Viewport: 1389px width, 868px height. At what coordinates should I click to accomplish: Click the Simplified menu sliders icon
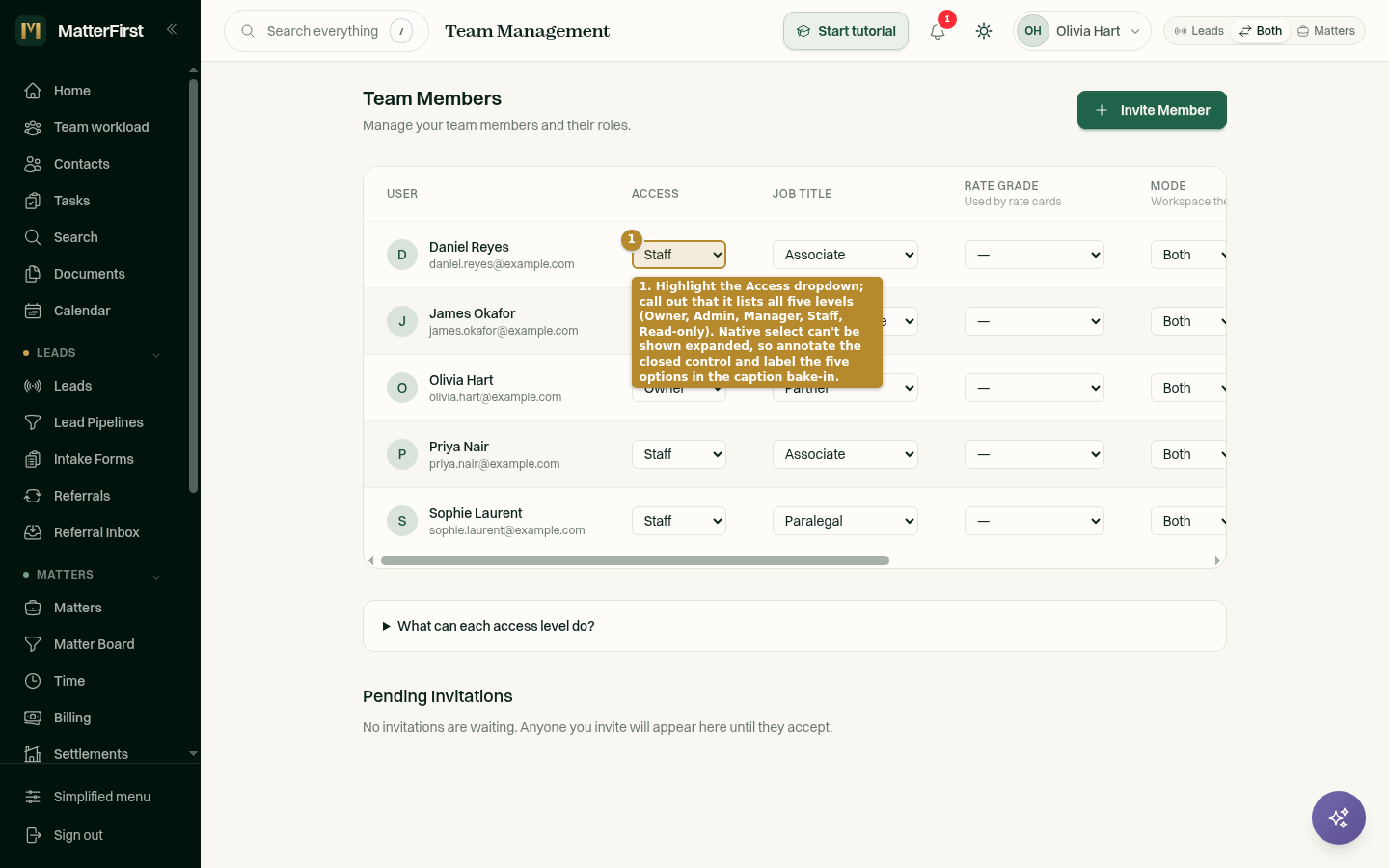pyautogui.click(x=33, y=797)
